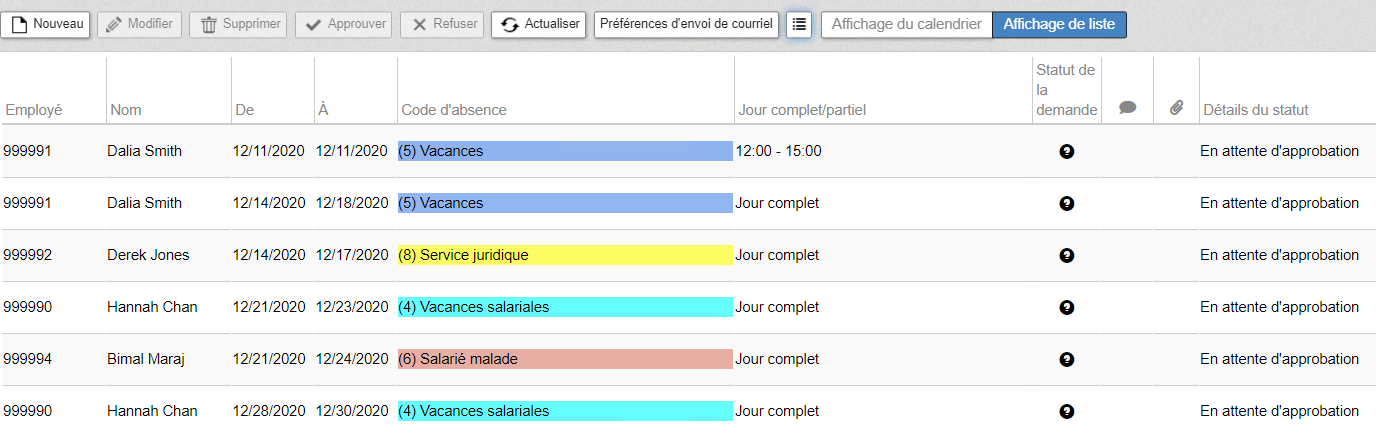Sort by the De date column header
1376x436 pixels.
click(244, 110)
